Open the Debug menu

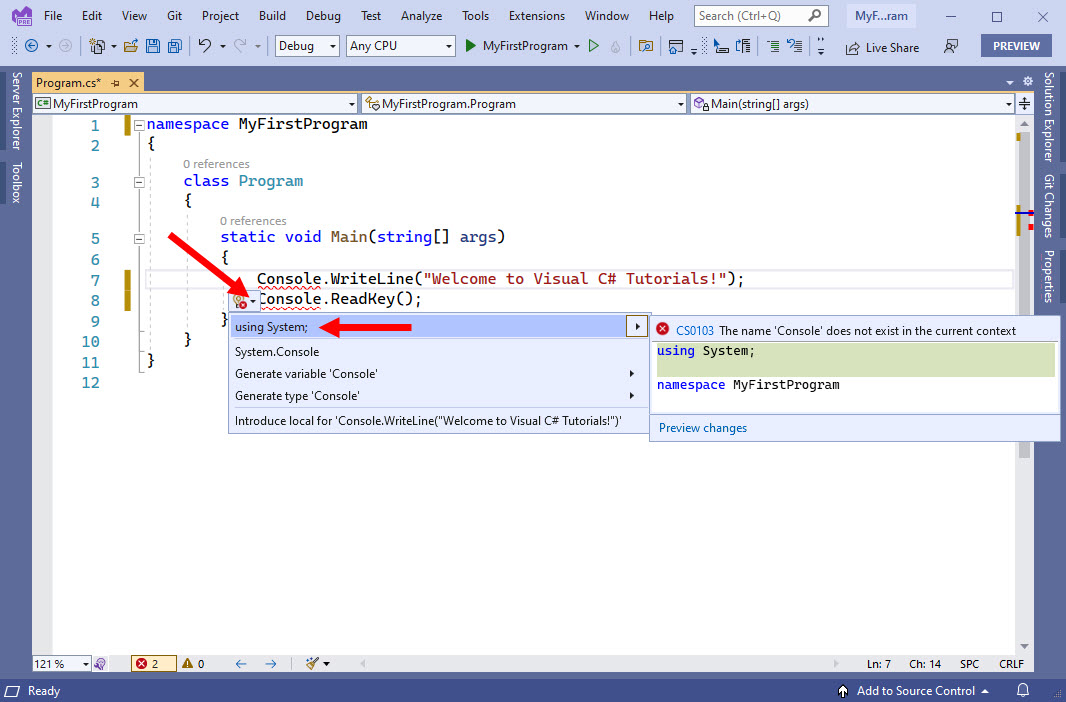tap(323, 15)
